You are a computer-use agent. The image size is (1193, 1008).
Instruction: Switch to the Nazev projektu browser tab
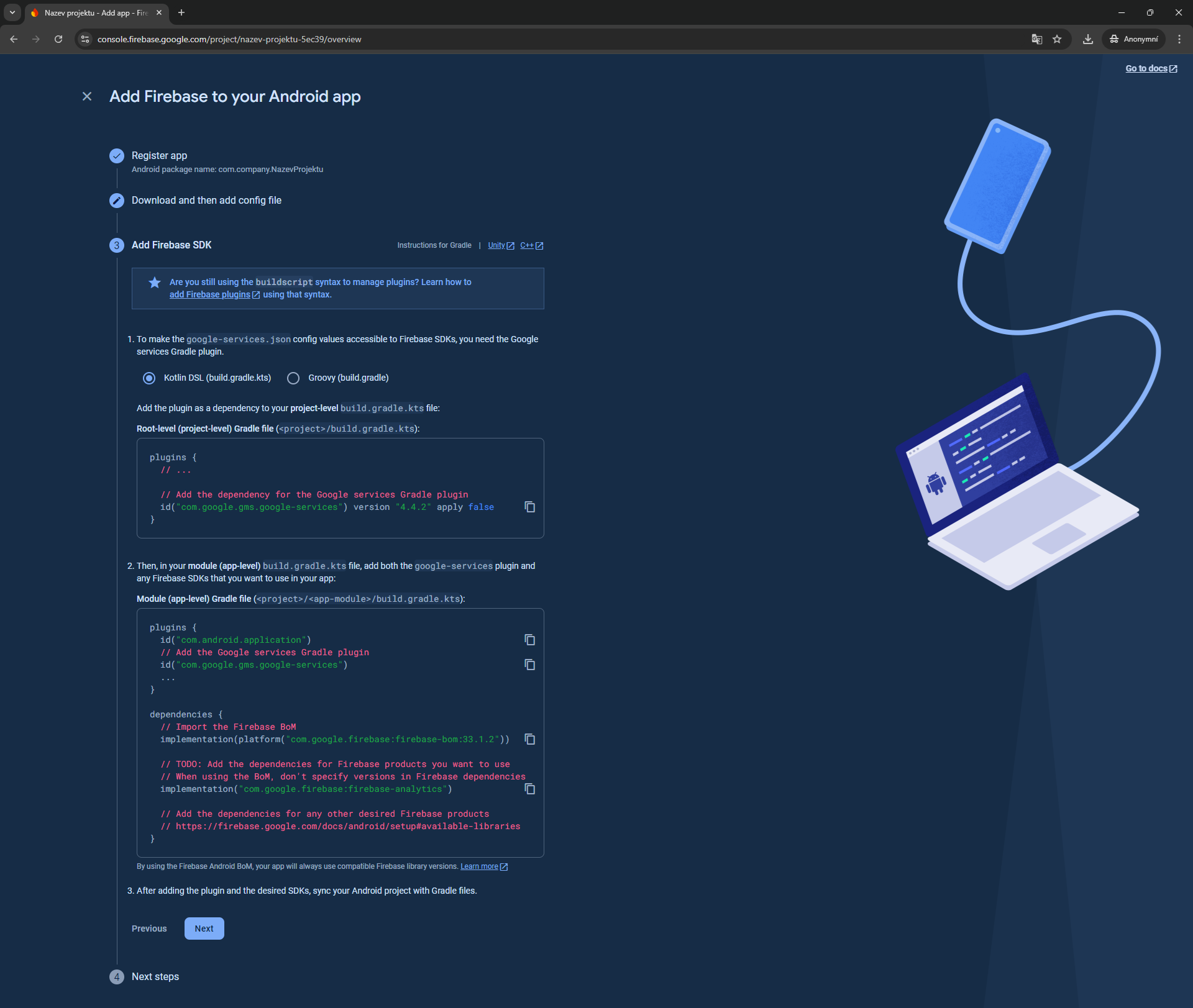pos(93,12)
